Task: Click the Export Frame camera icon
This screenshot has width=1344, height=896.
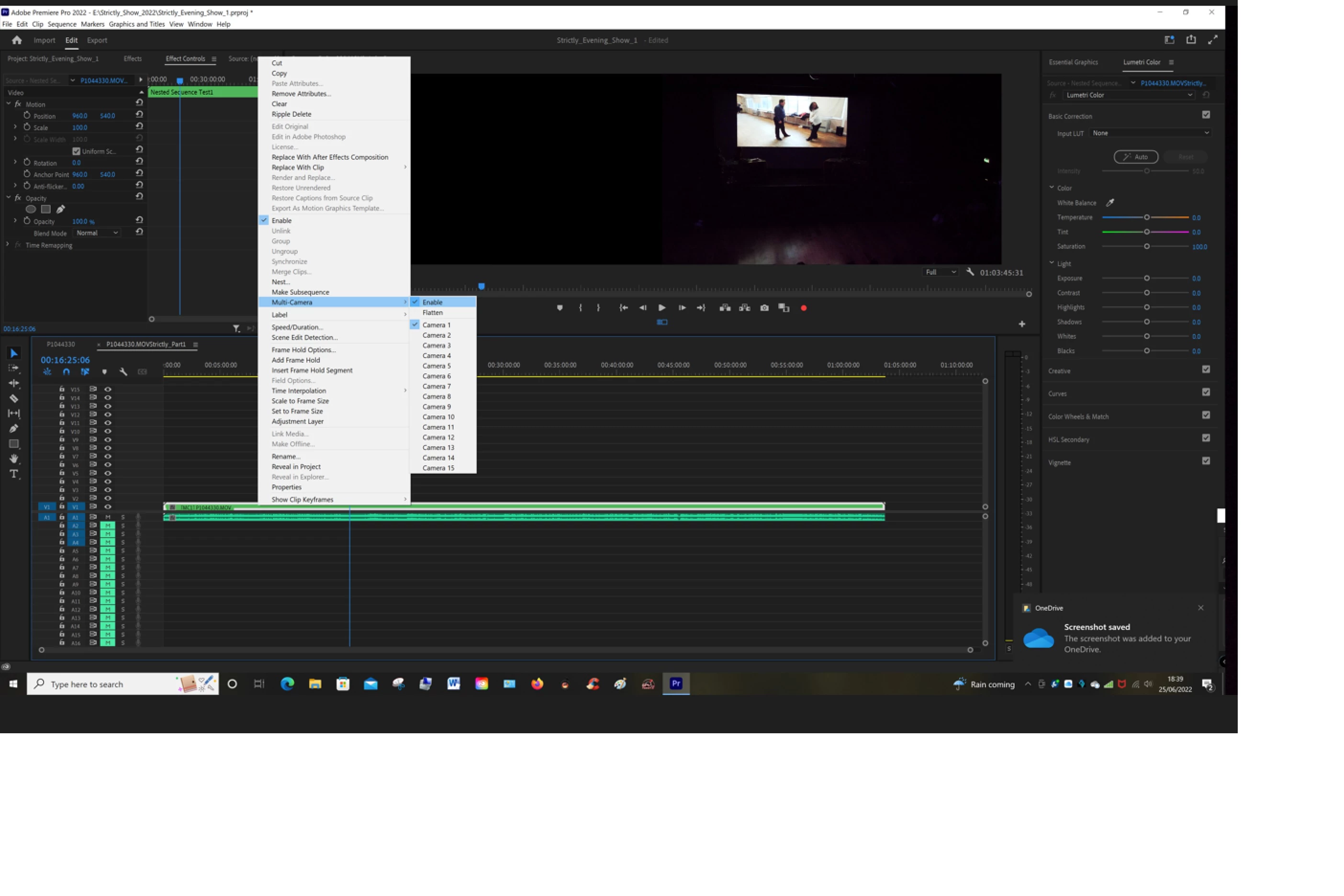Action: coord(764,308)
